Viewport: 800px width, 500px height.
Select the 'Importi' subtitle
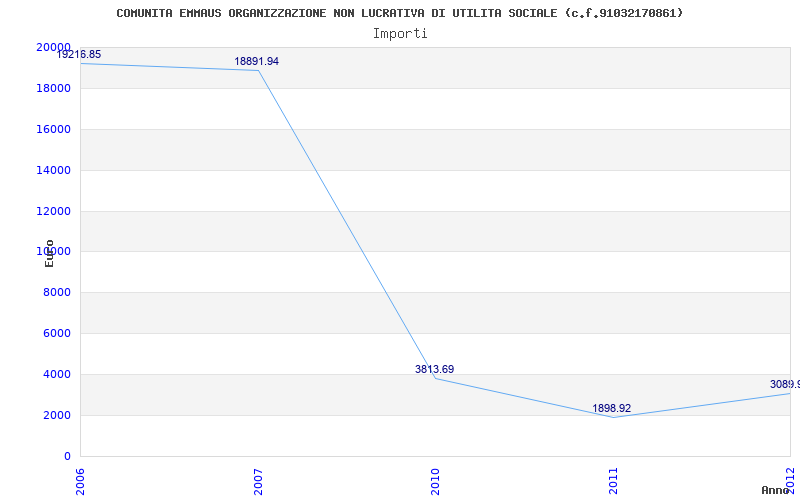pyautogui.click(x=400, y=34)
